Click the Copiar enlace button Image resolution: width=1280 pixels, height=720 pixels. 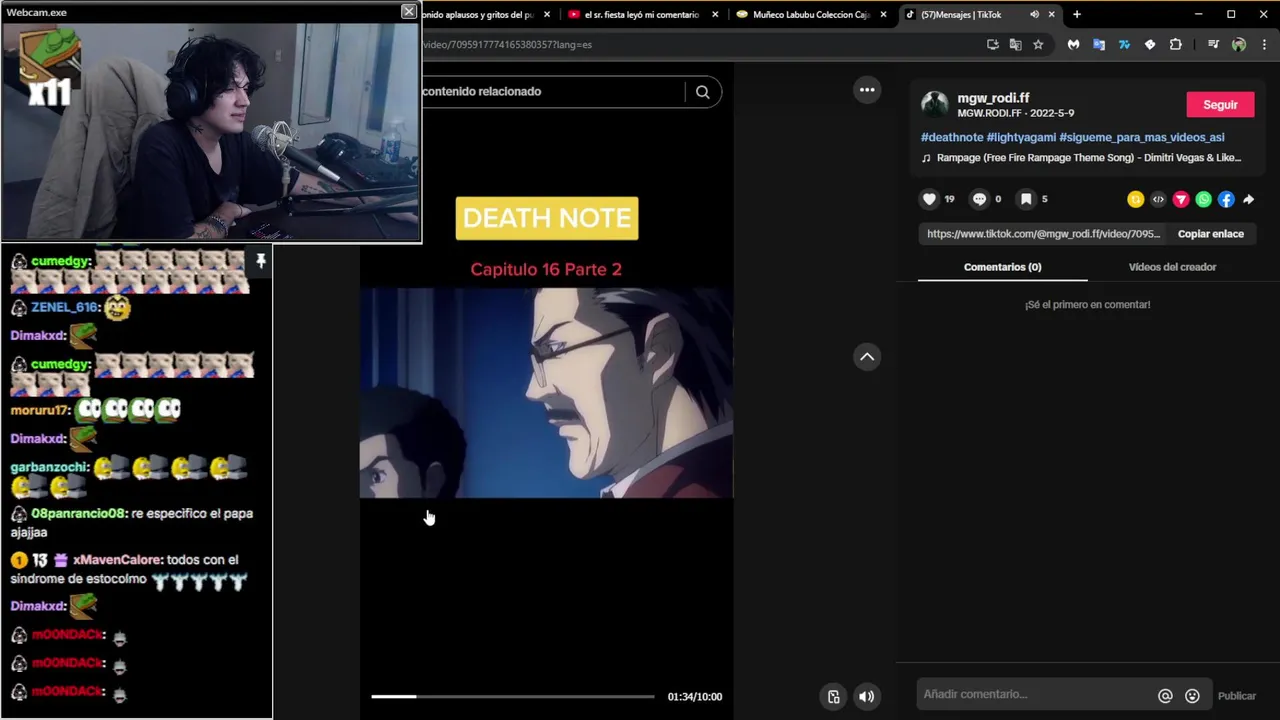(x=1210, y=234)
